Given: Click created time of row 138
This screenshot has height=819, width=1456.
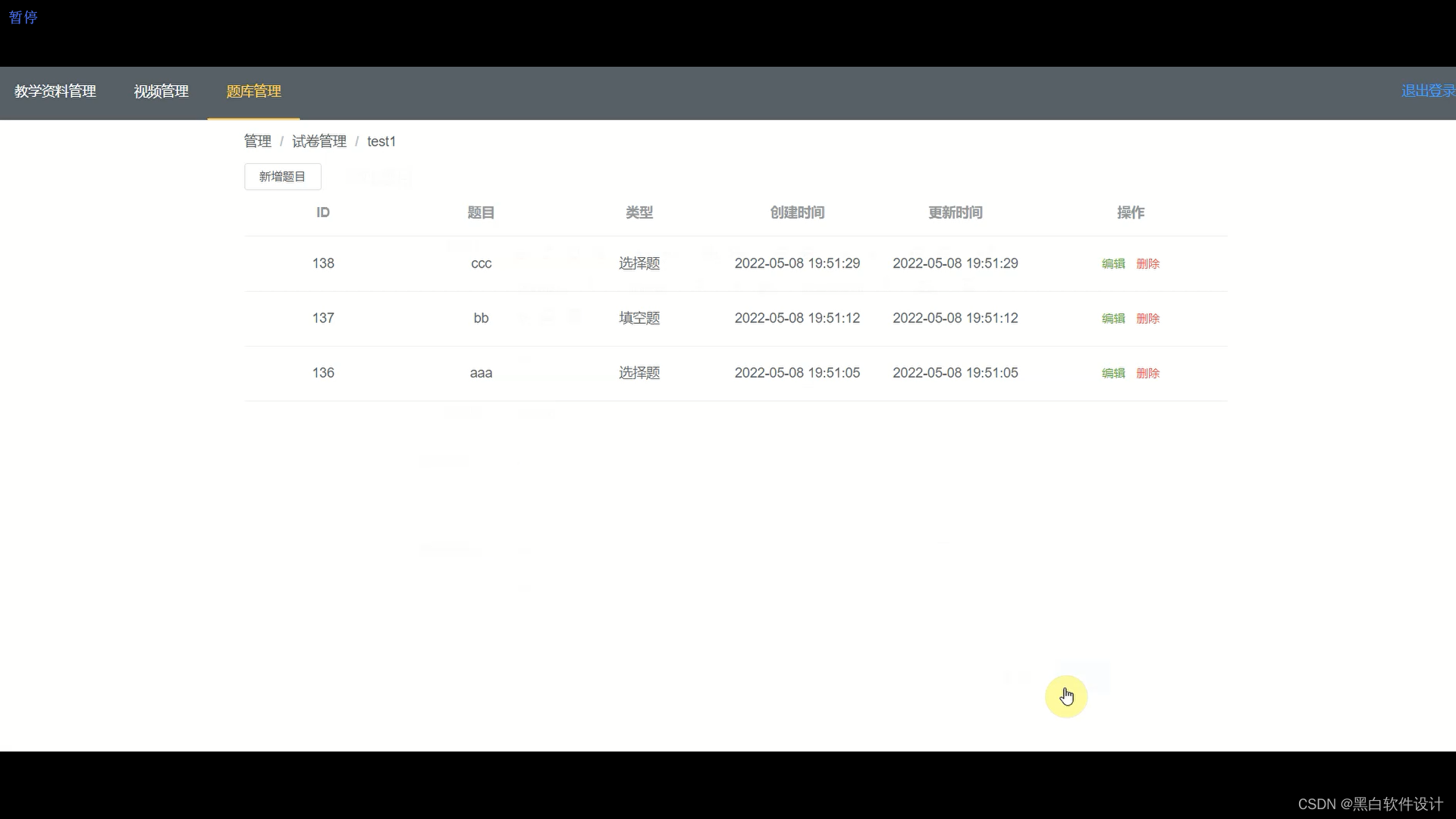Looking at the screenshot, I should (797, 263).
